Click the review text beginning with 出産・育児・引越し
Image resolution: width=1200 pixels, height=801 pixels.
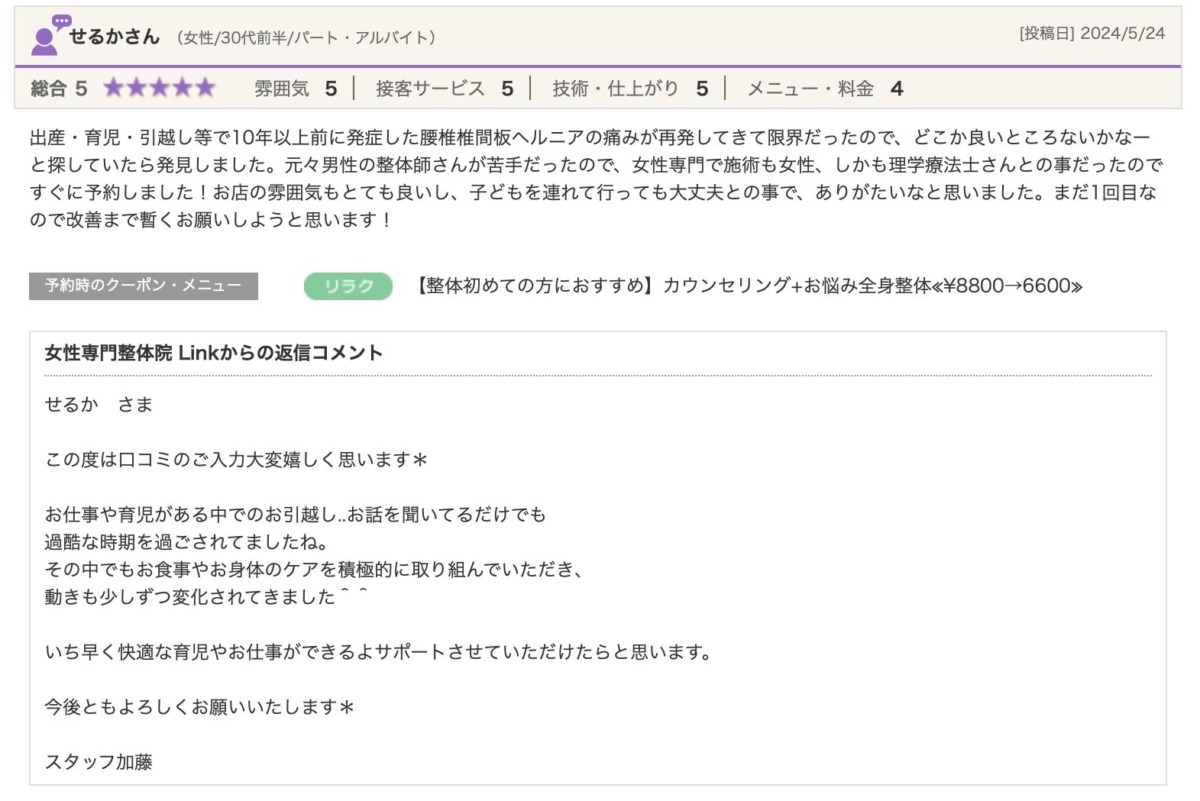tap(590, 177)
